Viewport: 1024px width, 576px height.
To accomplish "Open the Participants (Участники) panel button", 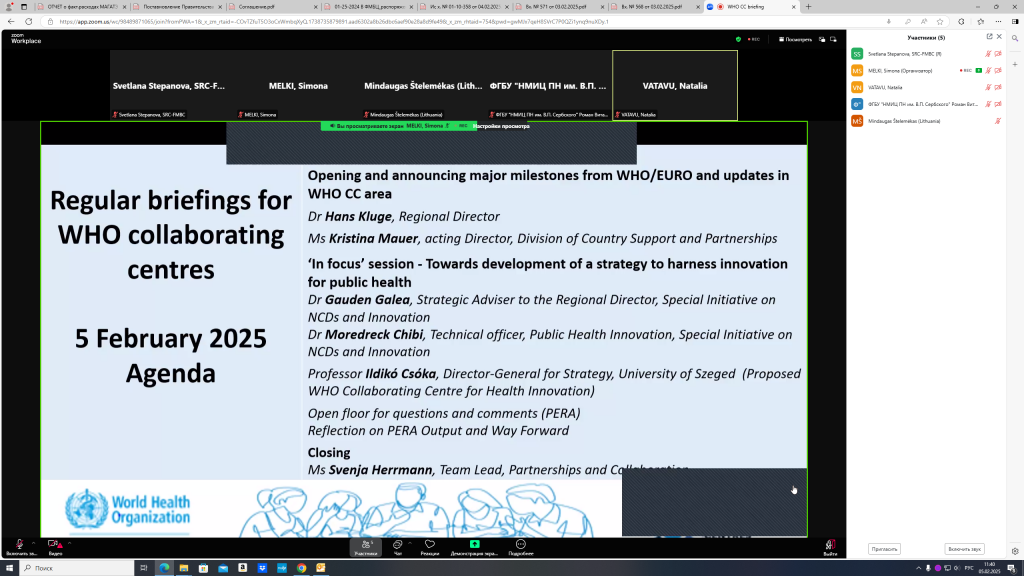I will 365,545.
